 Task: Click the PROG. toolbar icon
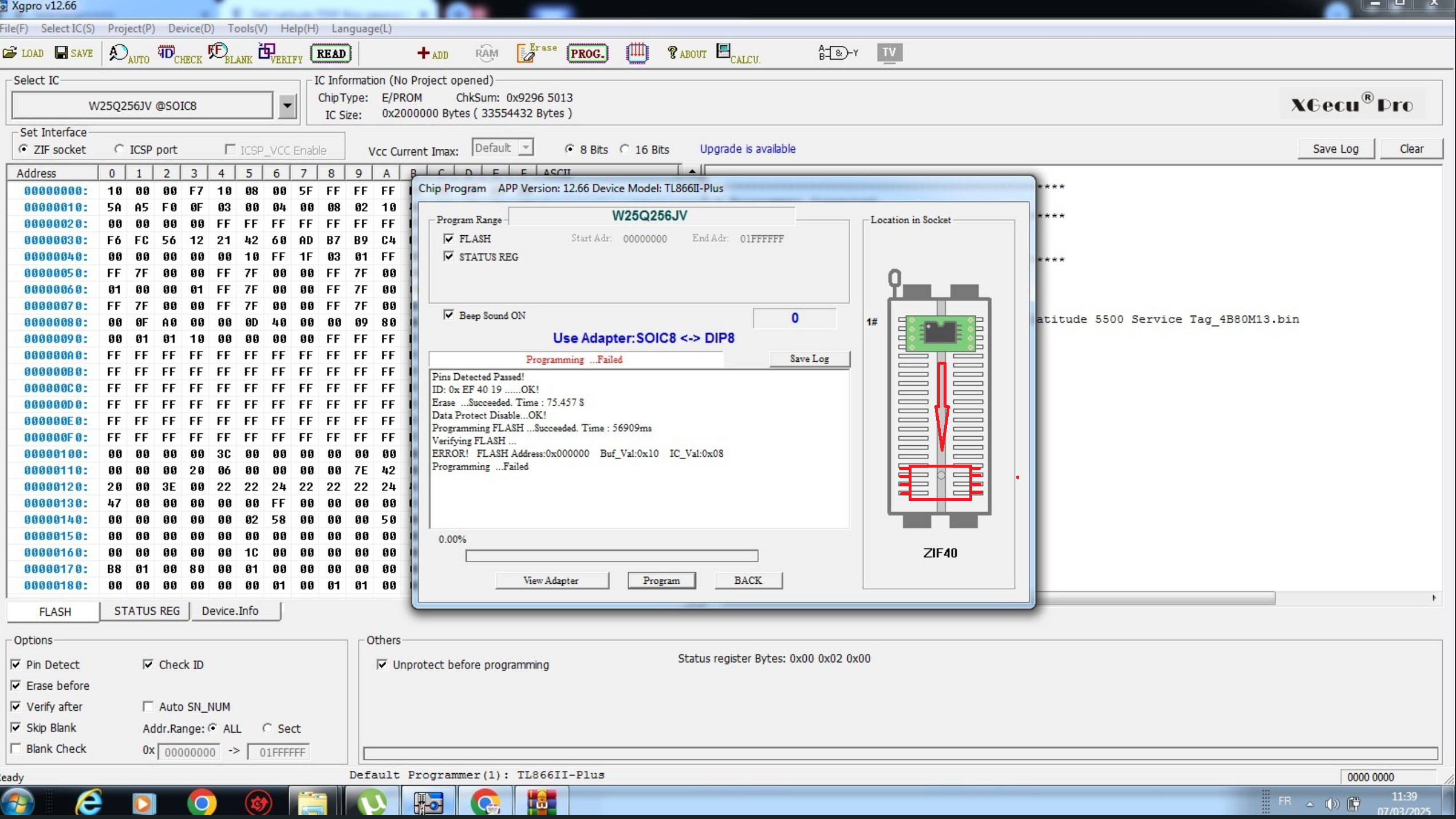(x=587, y=53)
